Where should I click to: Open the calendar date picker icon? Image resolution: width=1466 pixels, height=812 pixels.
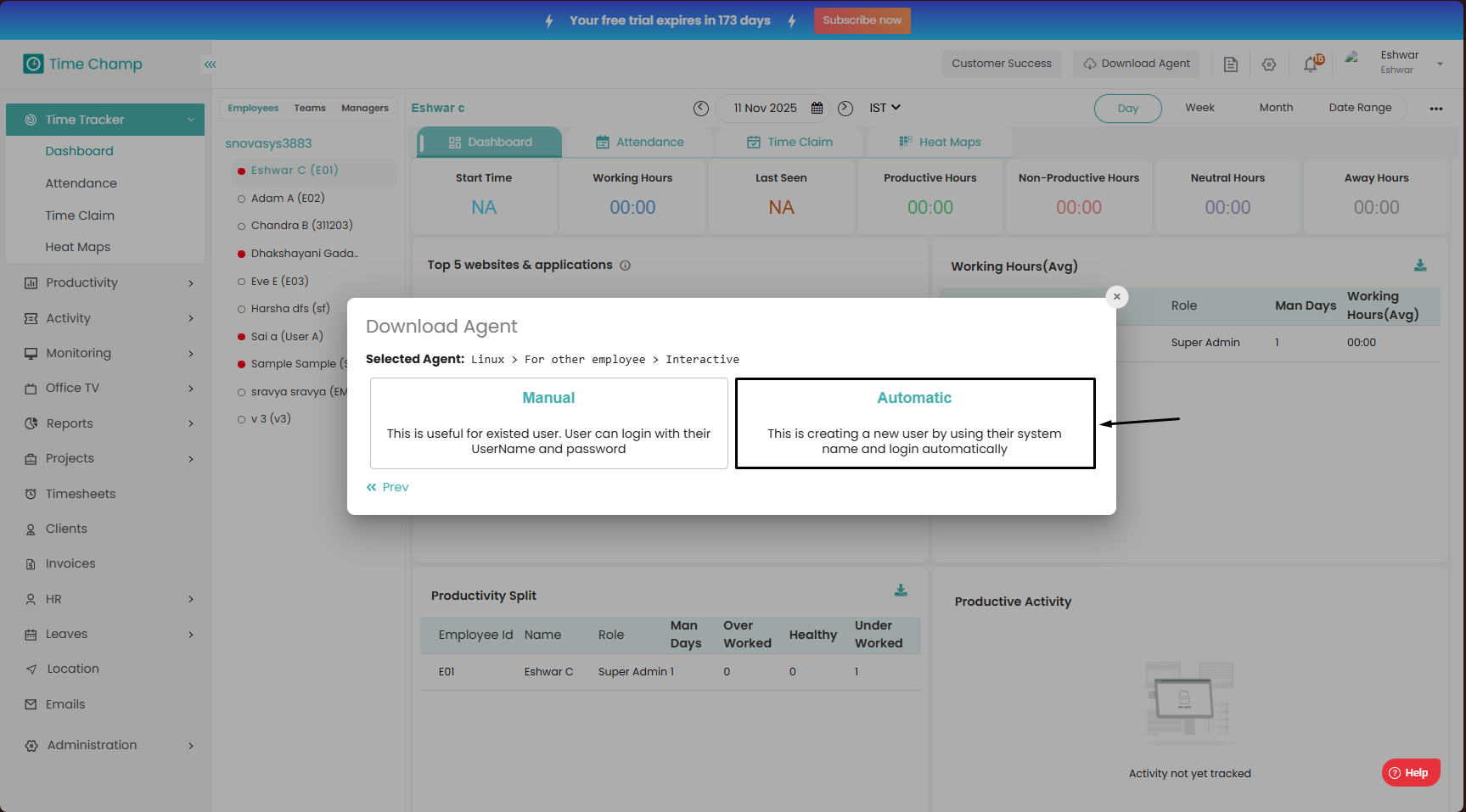pos(817,108)
